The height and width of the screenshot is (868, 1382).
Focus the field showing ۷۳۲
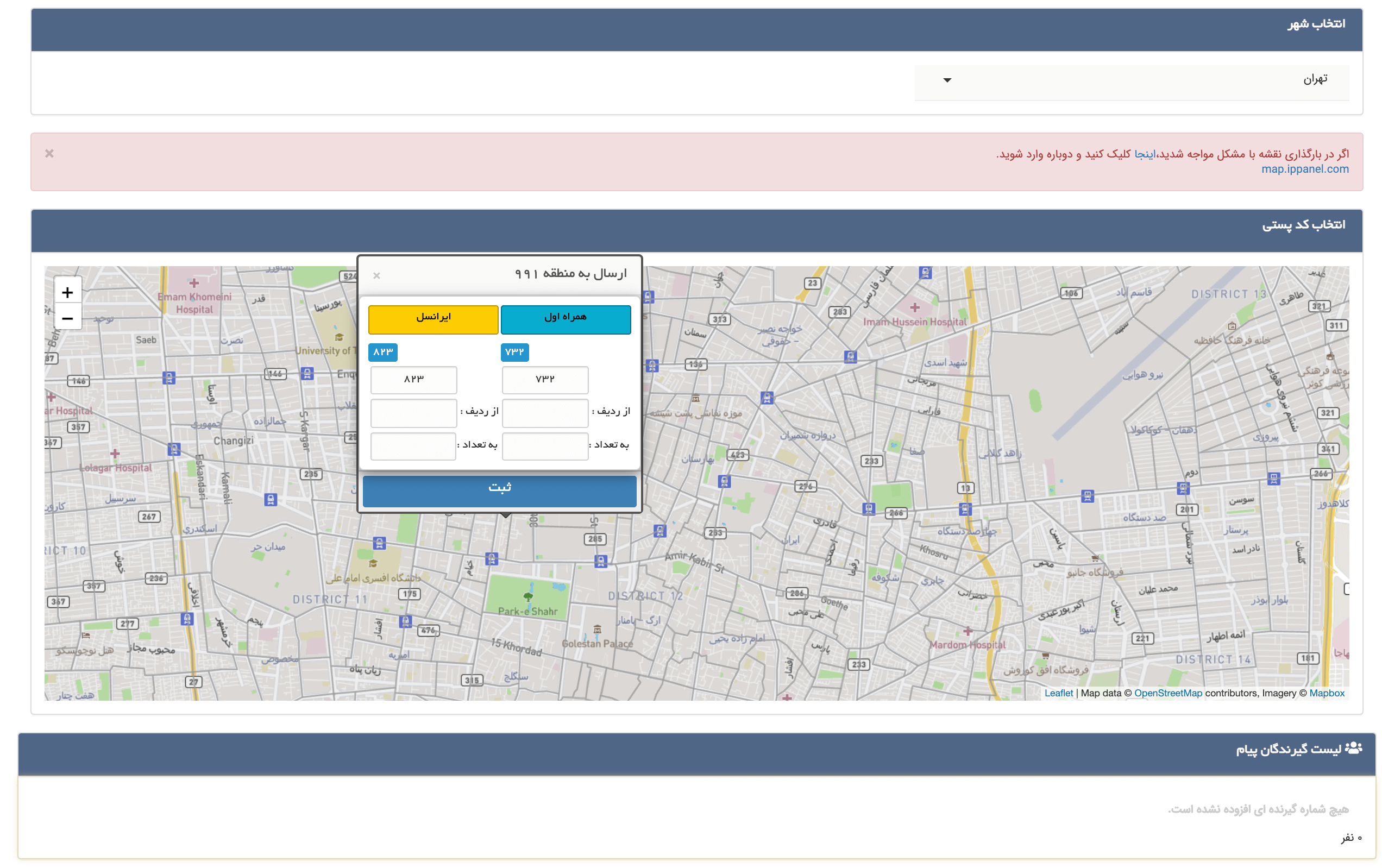click(545, 379)
